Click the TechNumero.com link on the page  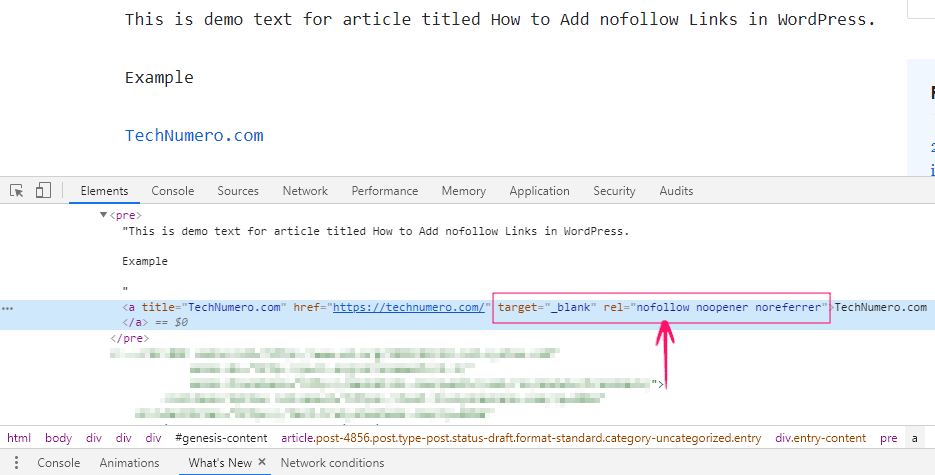(194, 135)
